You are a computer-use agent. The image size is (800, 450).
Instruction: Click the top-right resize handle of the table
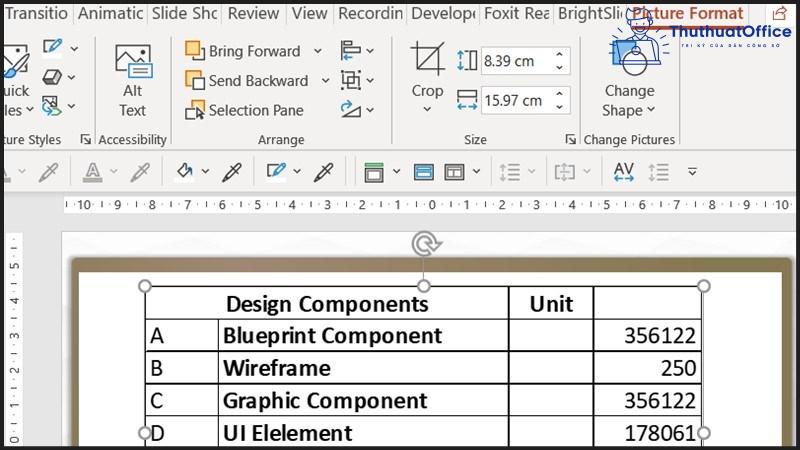(704, 286)
